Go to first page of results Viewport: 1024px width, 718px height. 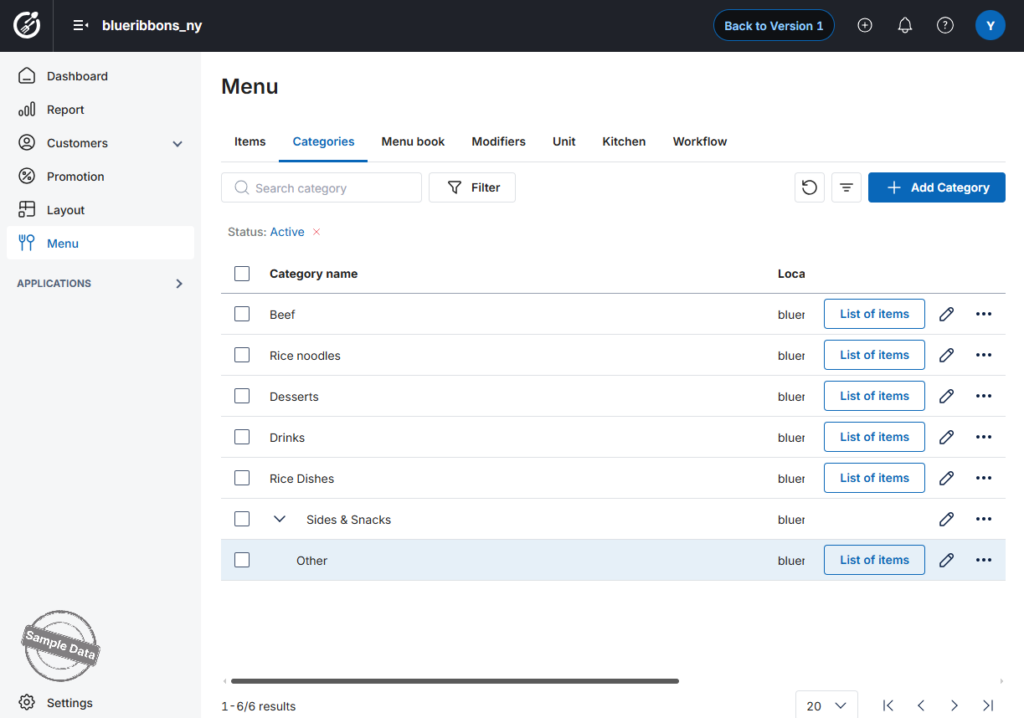(888, 706)
